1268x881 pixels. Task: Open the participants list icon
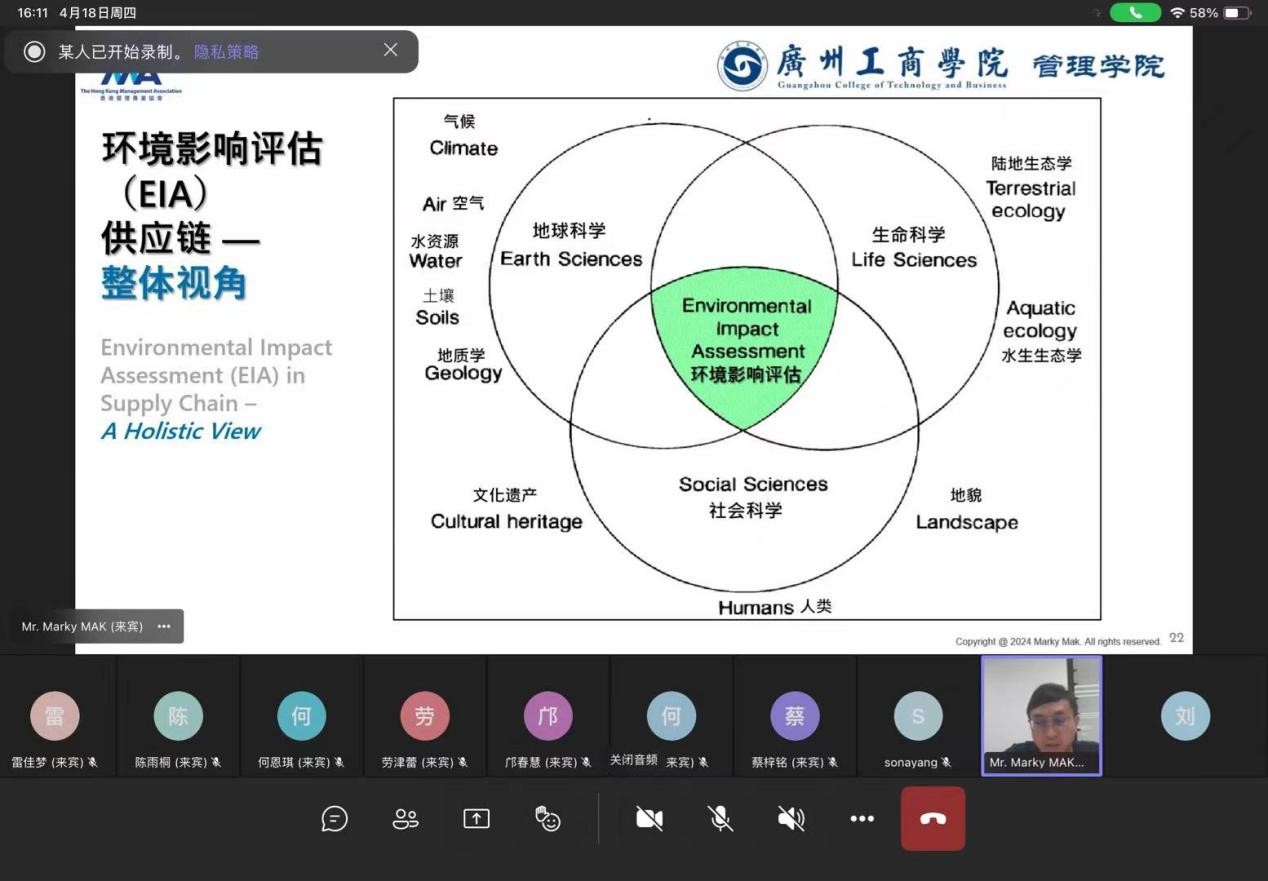[405, 819]
